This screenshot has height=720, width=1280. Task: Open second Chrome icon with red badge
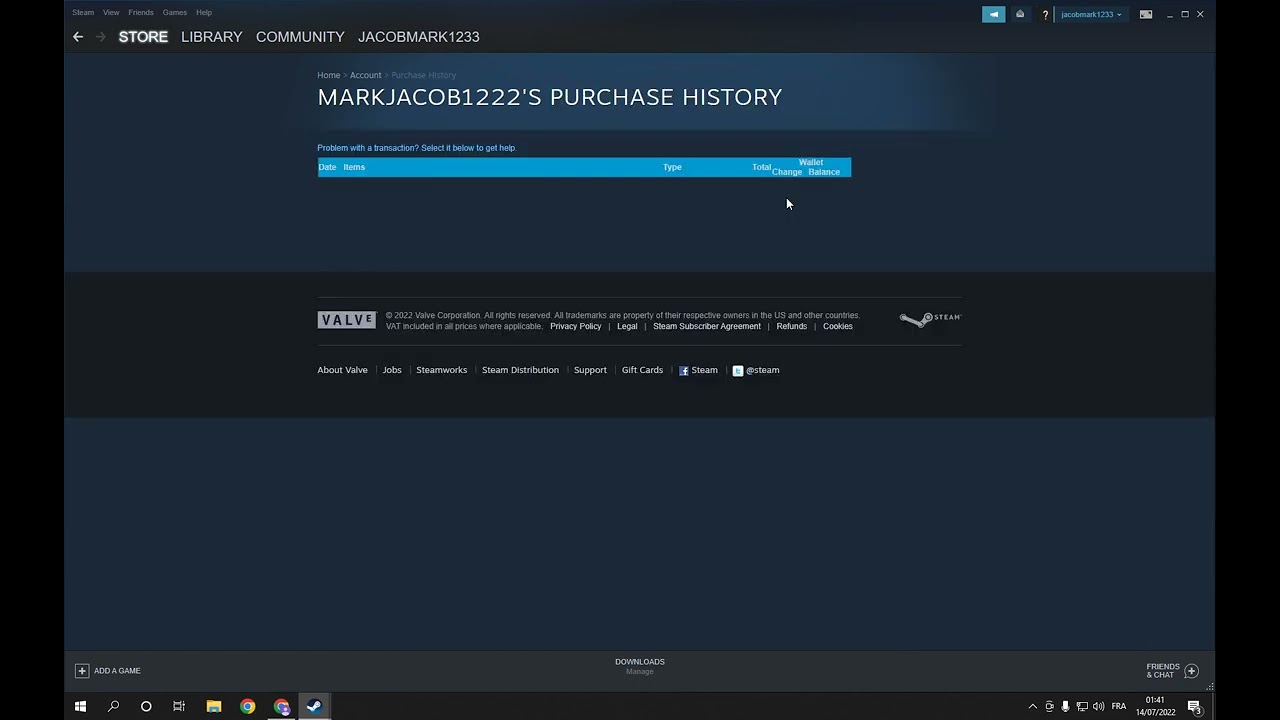tap(282, 706)
